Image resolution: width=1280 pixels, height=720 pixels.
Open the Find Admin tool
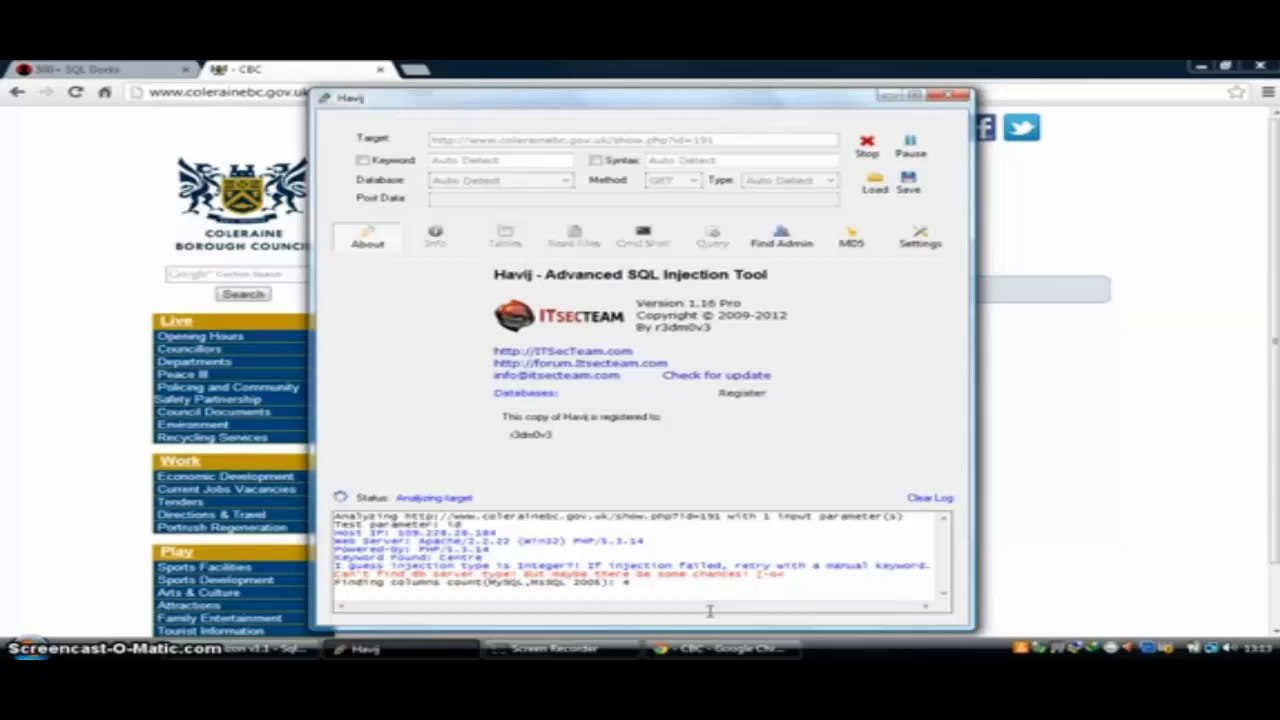(781, 237)
